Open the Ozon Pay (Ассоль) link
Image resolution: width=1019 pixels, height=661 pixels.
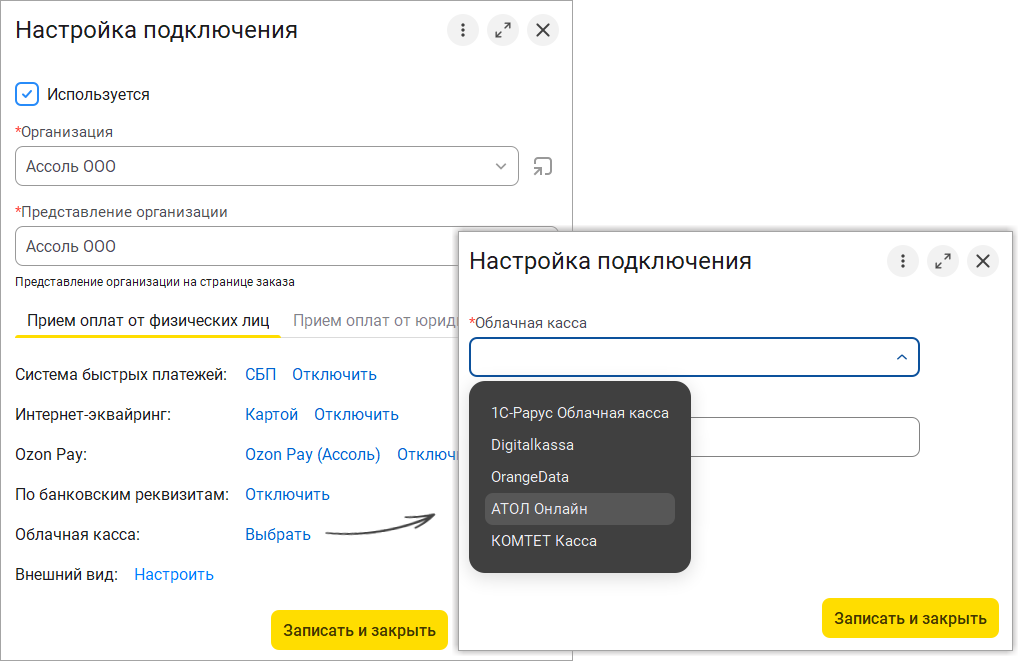313,454
